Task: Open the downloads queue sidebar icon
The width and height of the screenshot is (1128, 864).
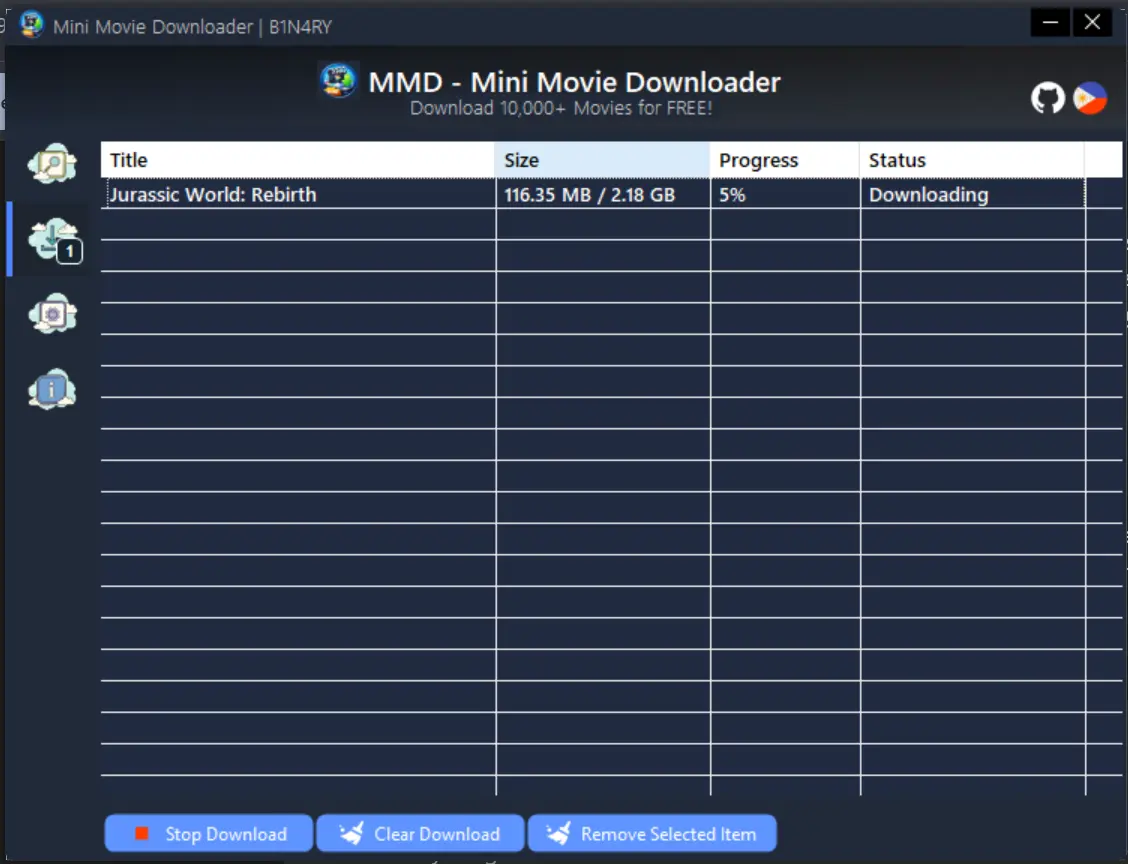Action: click(x=54, y=240)
